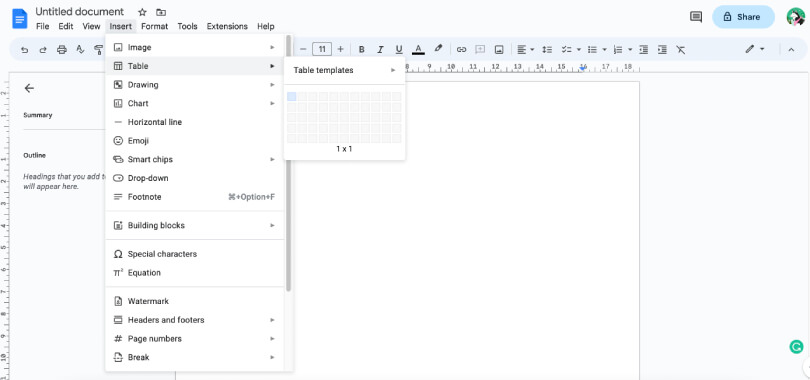Open the Edit menu
Image resolution: width=810 pixels, height=380 pixels.
[x=66, y=26]
